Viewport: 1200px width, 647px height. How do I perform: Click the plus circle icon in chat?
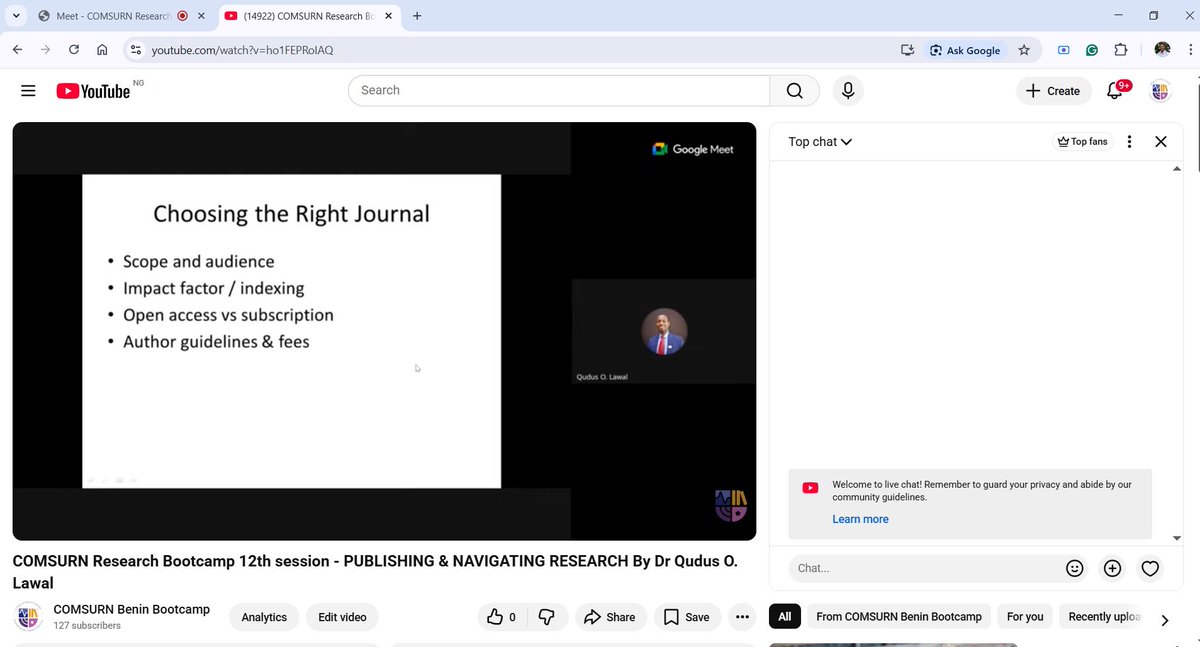1112,568
